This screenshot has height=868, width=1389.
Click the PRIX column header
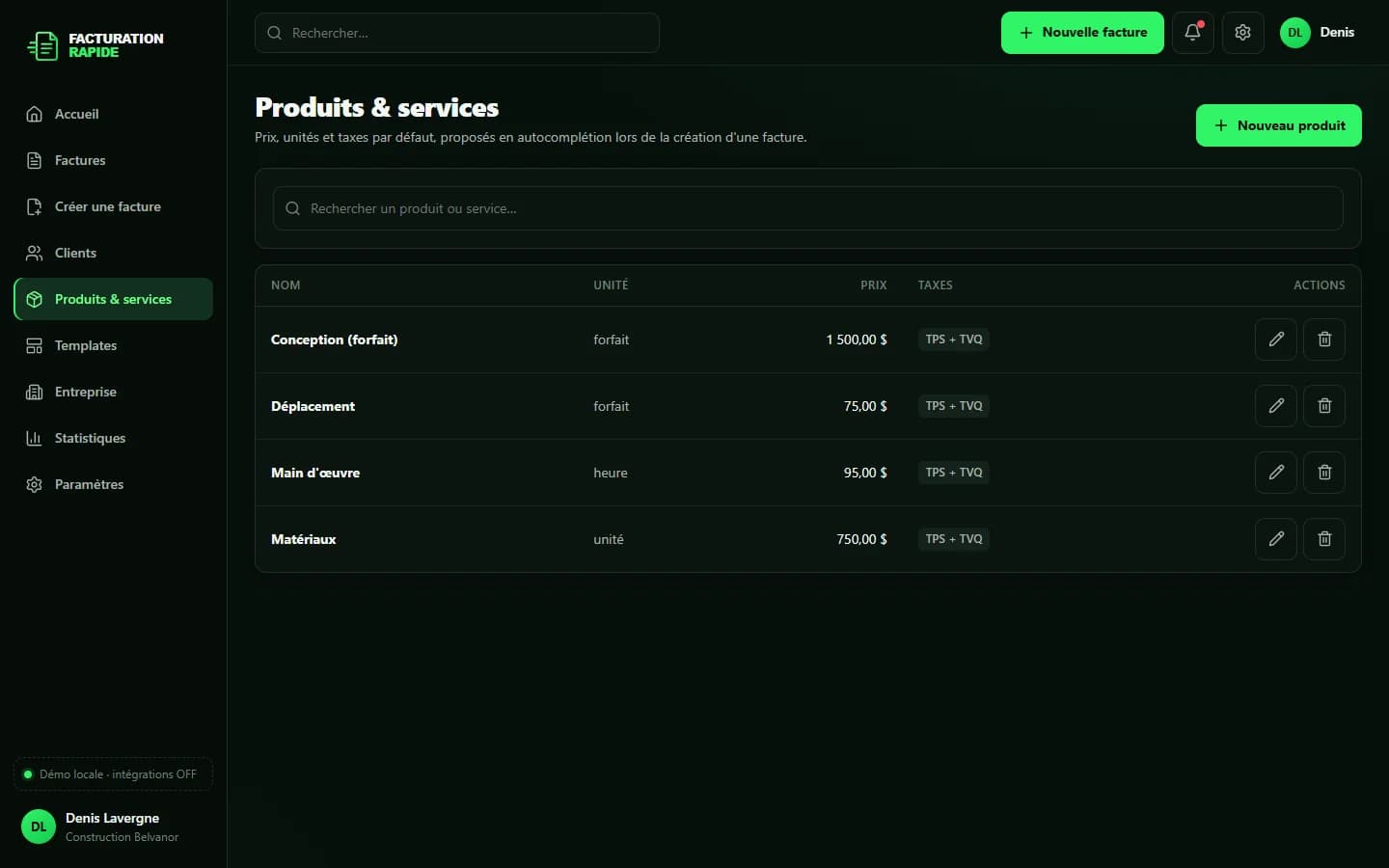(x=873, y=285)
